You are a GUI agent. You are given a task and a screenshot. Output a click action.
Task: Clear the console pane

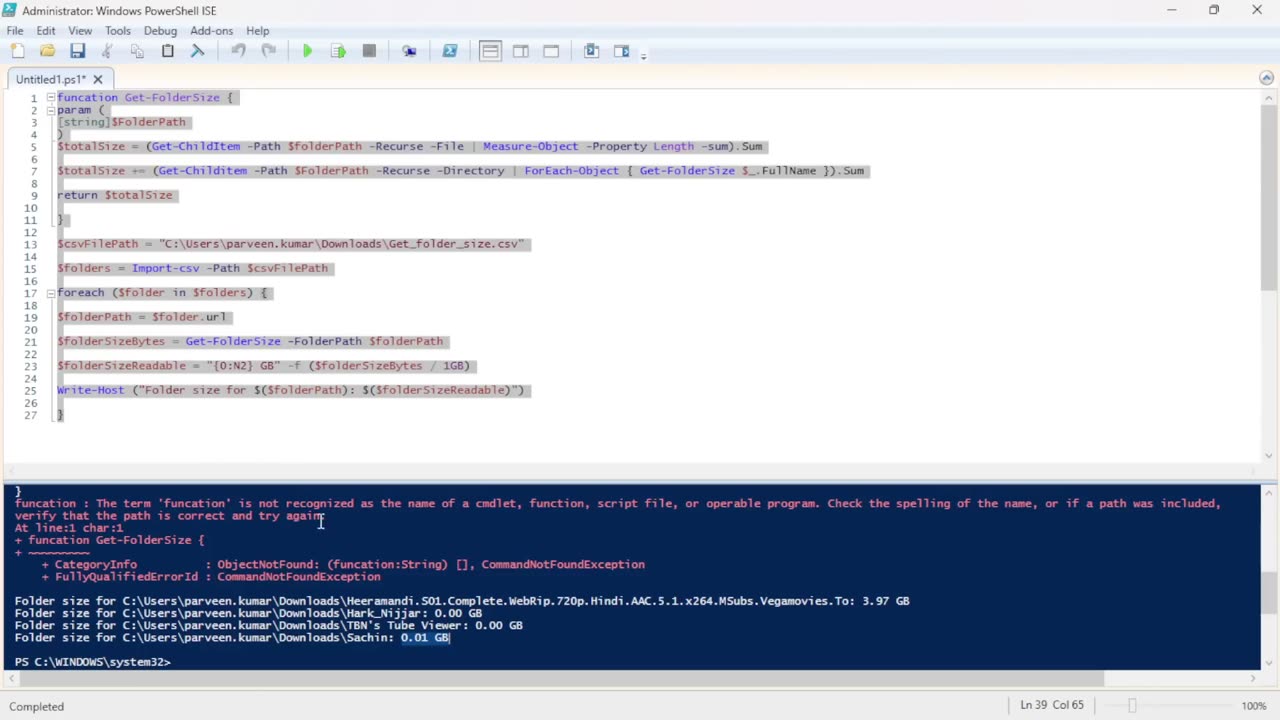197,51
